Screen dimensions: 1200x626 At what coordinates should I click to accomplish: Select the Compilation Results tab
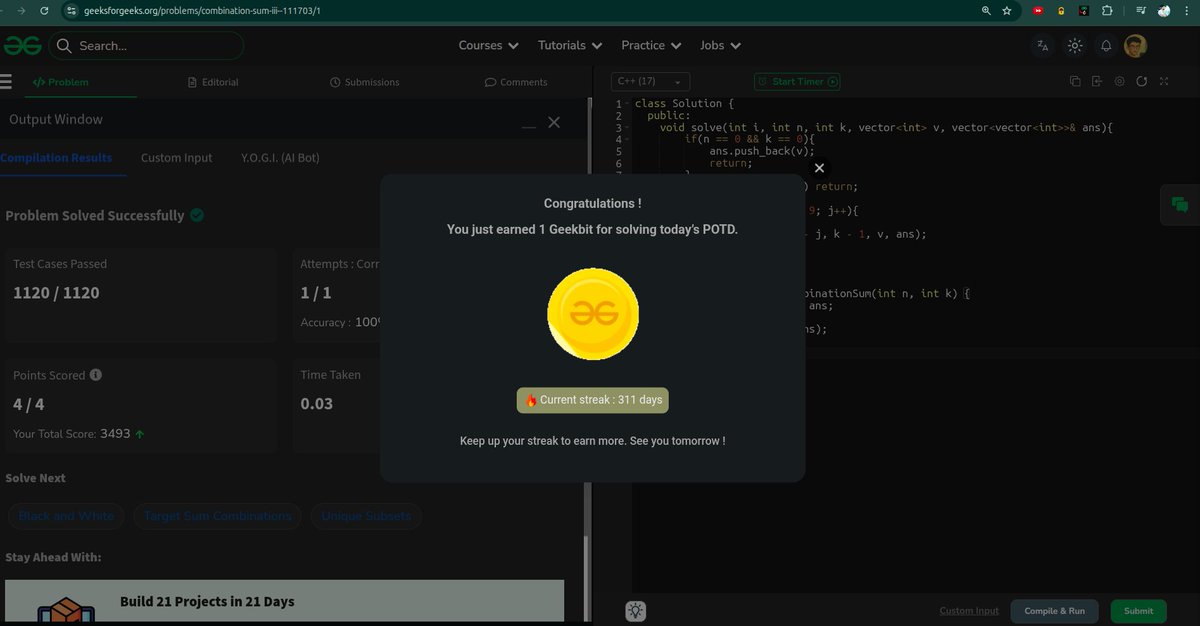point(56,158)
